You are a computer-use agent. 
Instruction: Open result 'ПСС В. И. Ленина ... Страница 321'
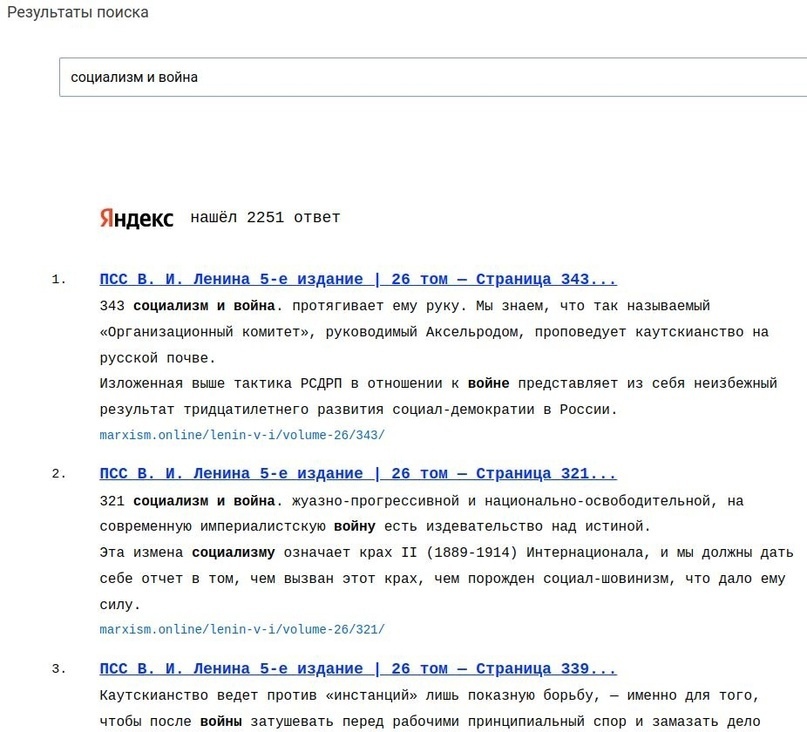point(358,473)
